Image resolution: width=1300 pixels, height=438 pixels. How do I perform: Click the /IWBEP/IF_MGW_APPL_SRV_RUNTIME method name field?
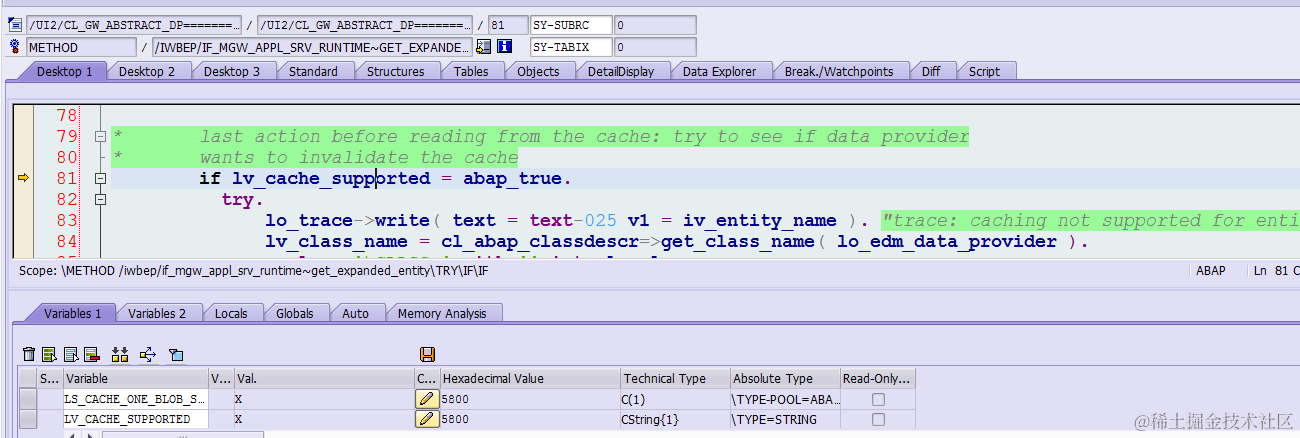(x=313, y=47)
